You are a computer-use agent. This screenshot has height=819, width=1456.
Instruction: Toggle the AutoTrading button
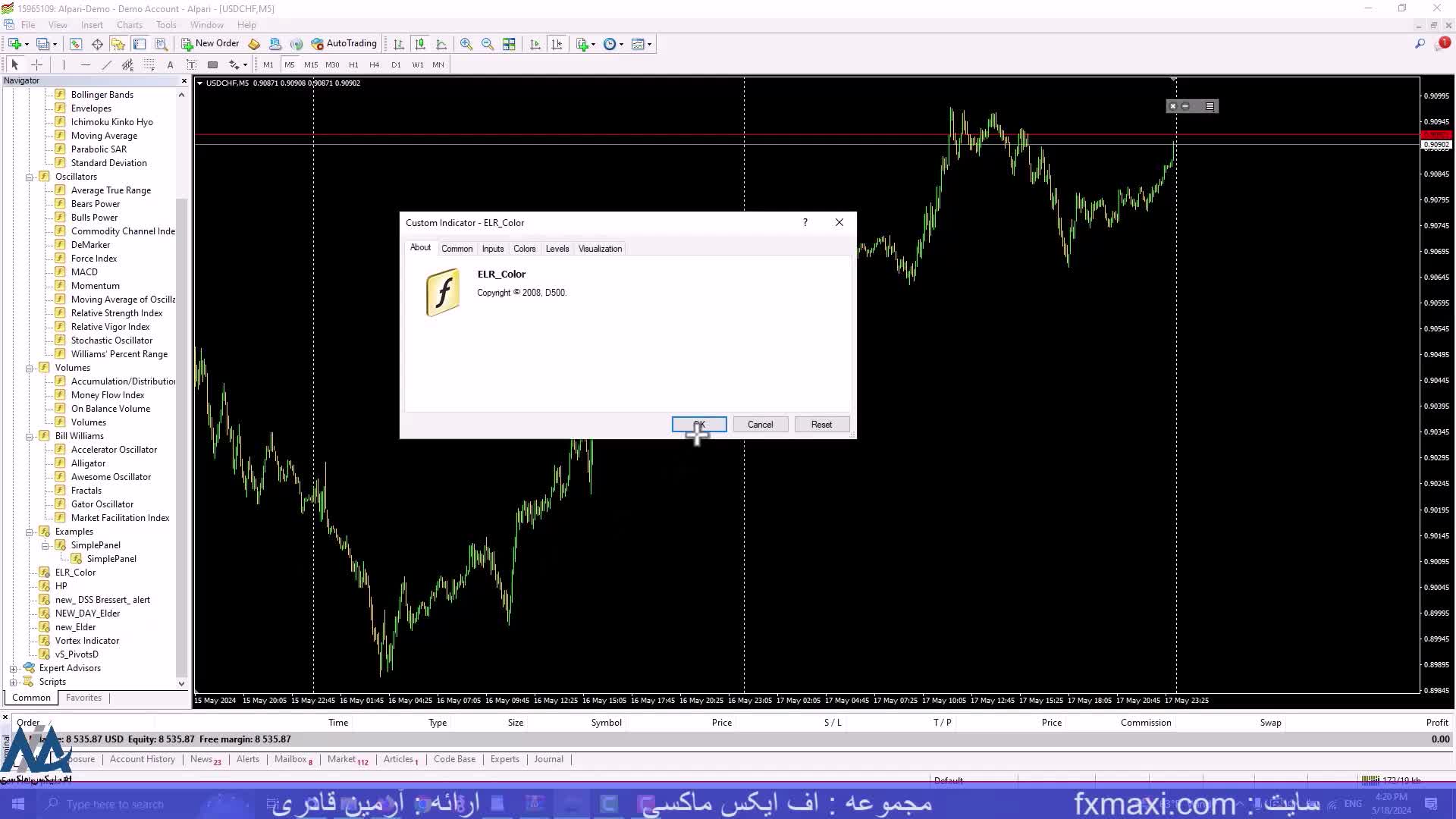[344, 44]
